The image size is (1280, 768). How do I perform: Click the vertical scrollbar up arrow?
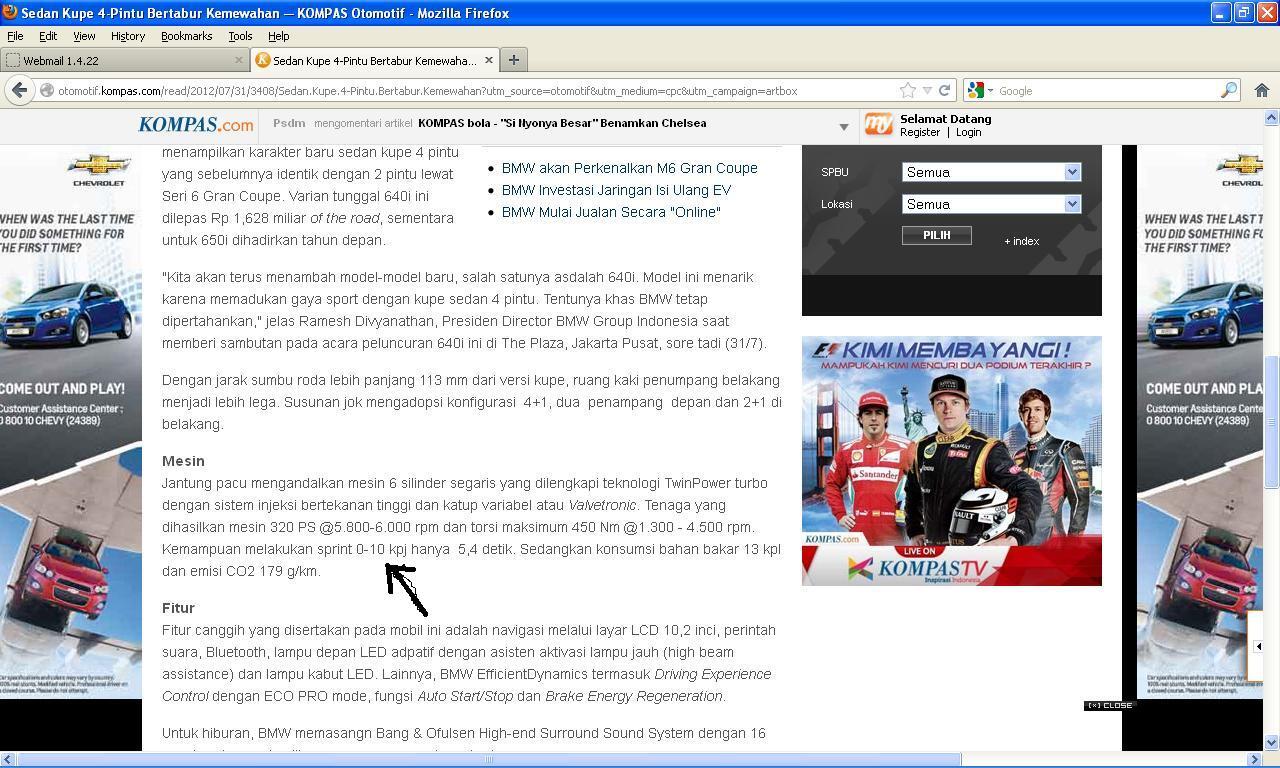[1272, 118]
